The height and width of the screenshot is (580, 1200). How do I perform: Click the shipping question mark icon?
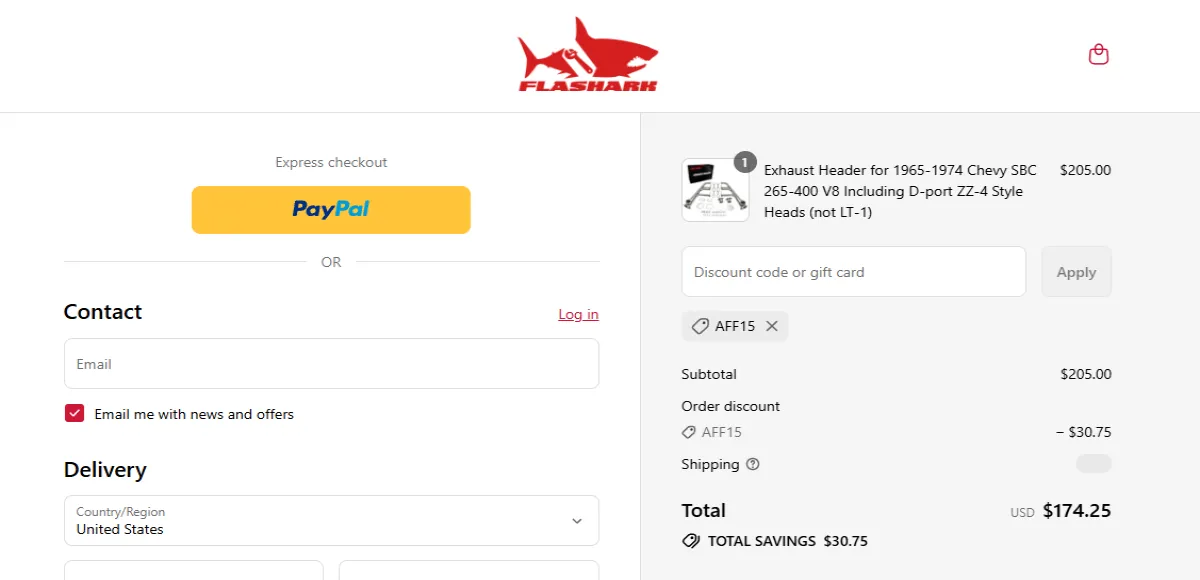point(752,464)
